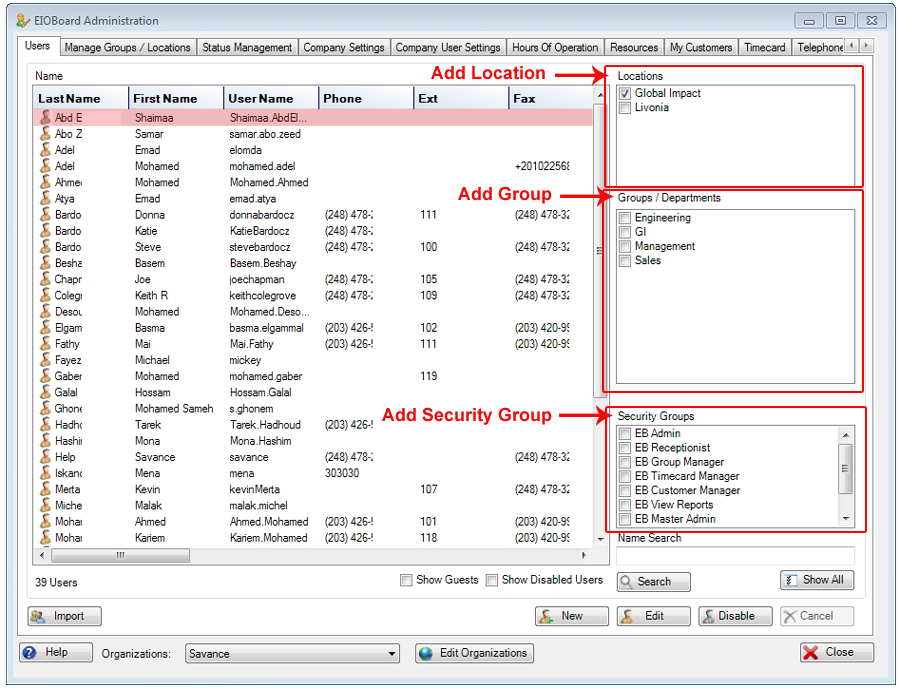
Task: Check the Engineering group checkbox
Action: (625, 218)
